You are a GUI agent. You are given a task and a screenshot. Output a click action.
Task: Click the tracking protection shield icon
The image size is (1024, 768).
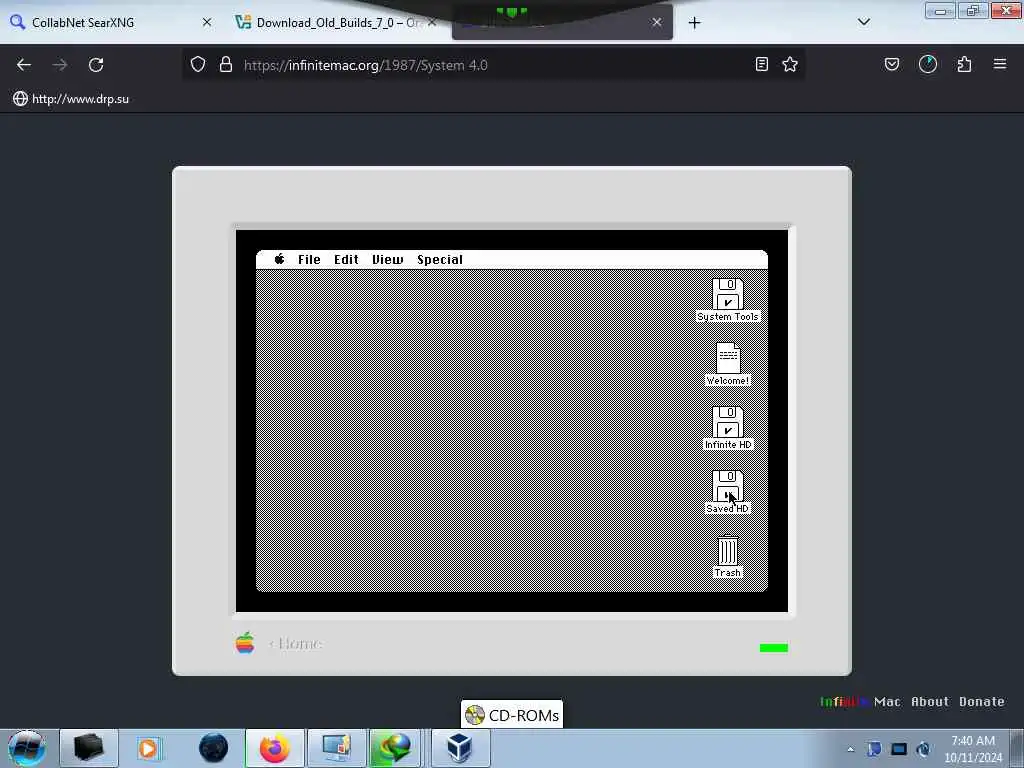click(198, 64)
